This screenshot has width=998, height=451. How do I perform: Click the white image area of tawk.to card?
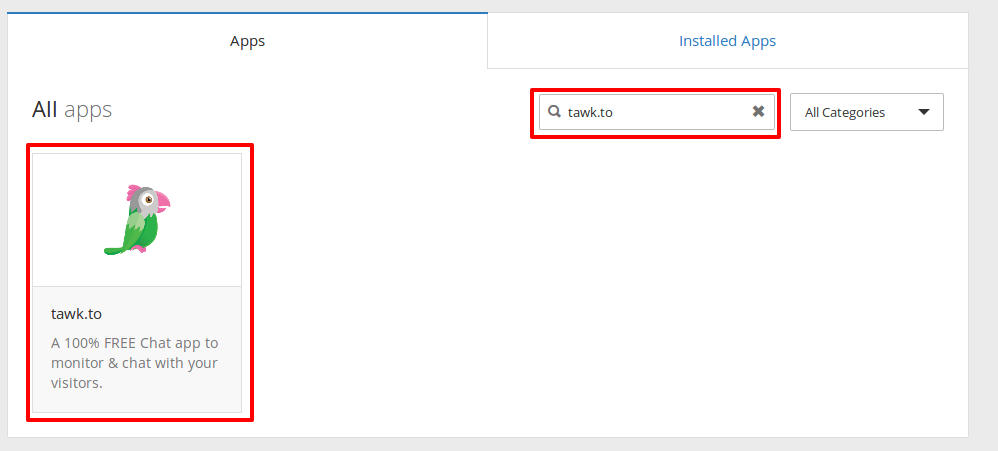pos(137,220)
